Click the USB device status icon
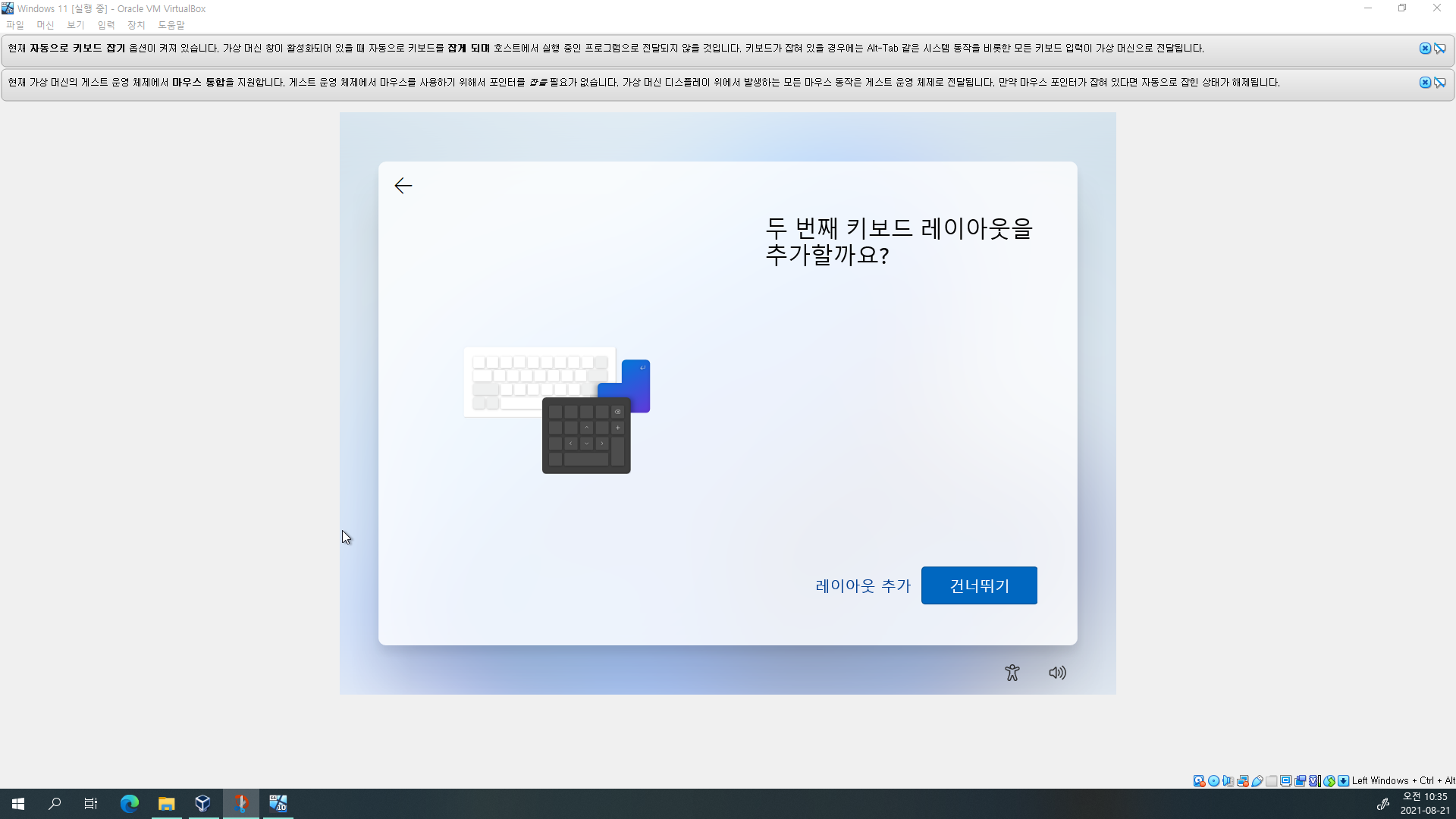This screenshot has width=1456, height=819. (1257, 781)
